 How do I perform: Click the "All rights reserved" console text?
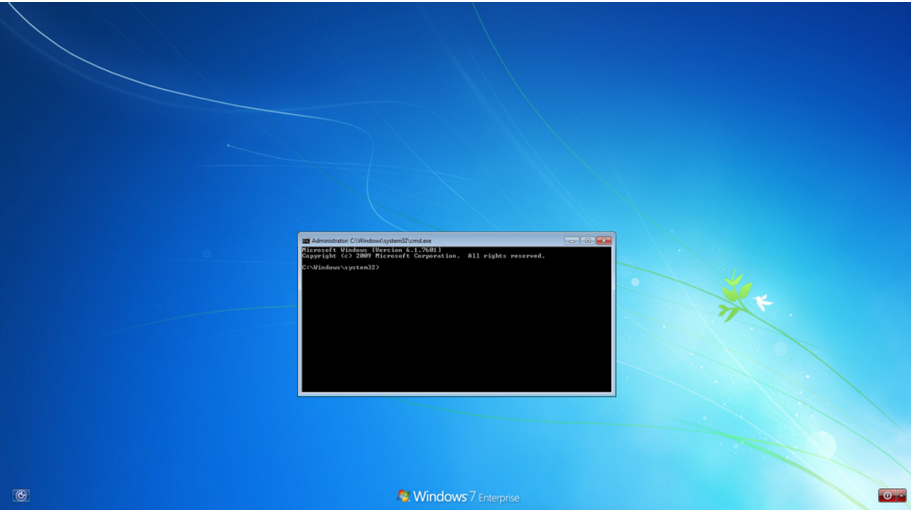pyautogui.click(x=506, y=256)
